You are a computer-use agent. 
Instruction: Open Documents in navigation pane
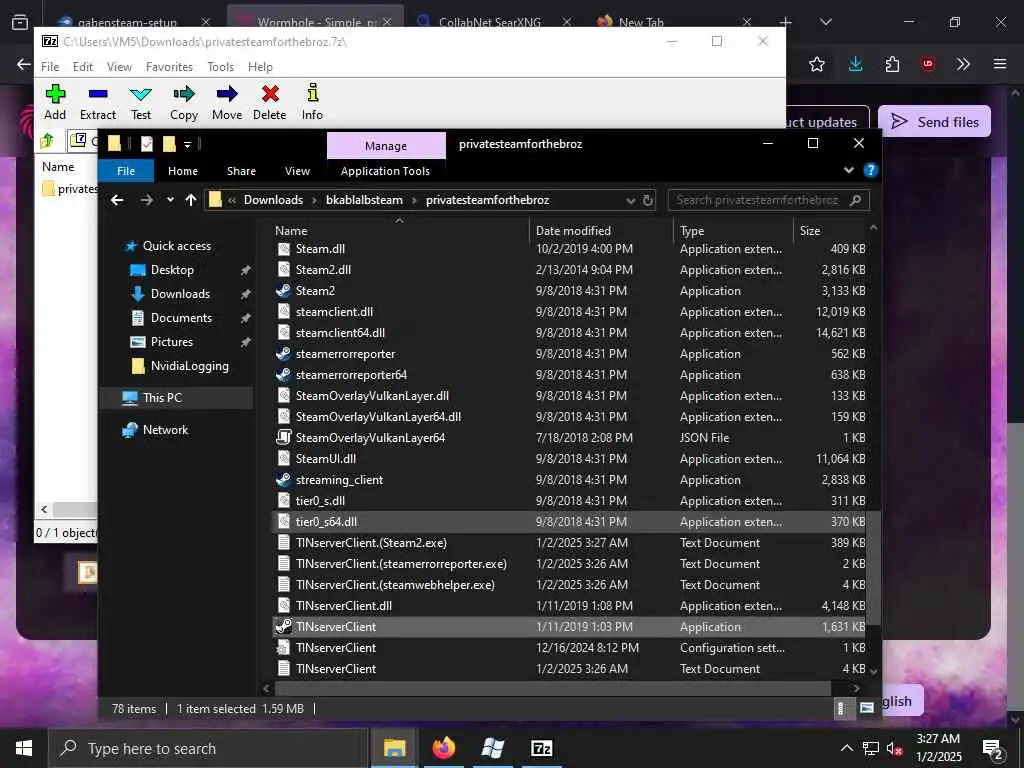point(181,318)
